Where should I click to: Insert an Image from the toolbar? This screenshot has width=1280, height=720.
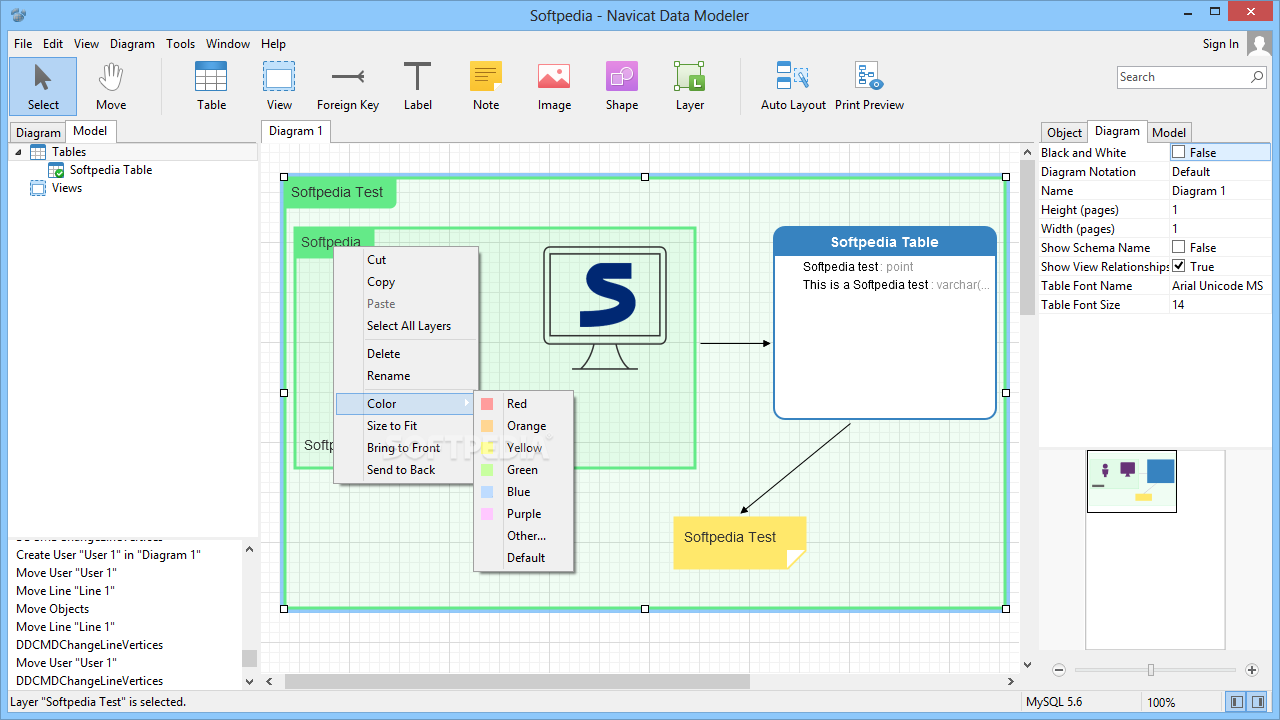(554, 86)
